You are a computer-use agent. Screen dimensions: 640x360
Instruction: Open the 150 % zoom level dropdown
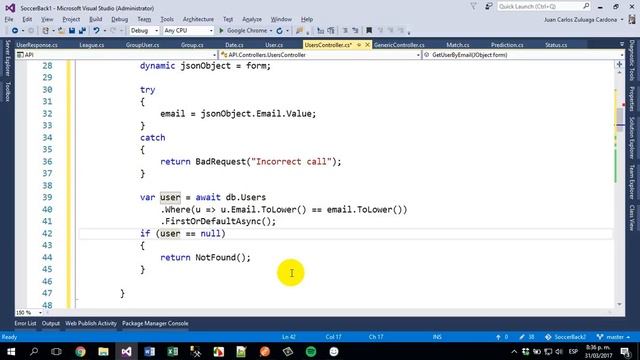[29, 313]
